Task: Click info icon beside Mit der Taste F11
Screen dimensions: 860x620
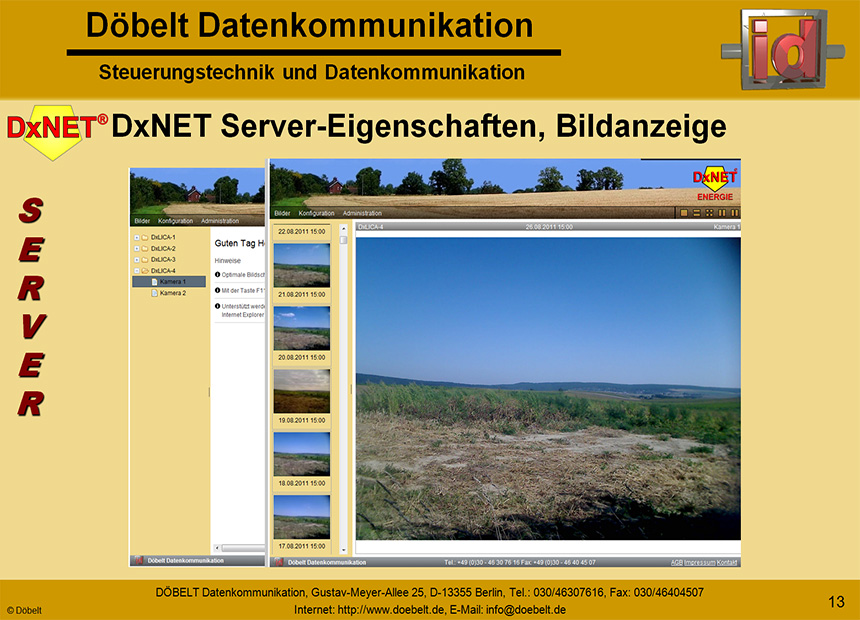Action: pyautogui.click(x=217, y=290)
